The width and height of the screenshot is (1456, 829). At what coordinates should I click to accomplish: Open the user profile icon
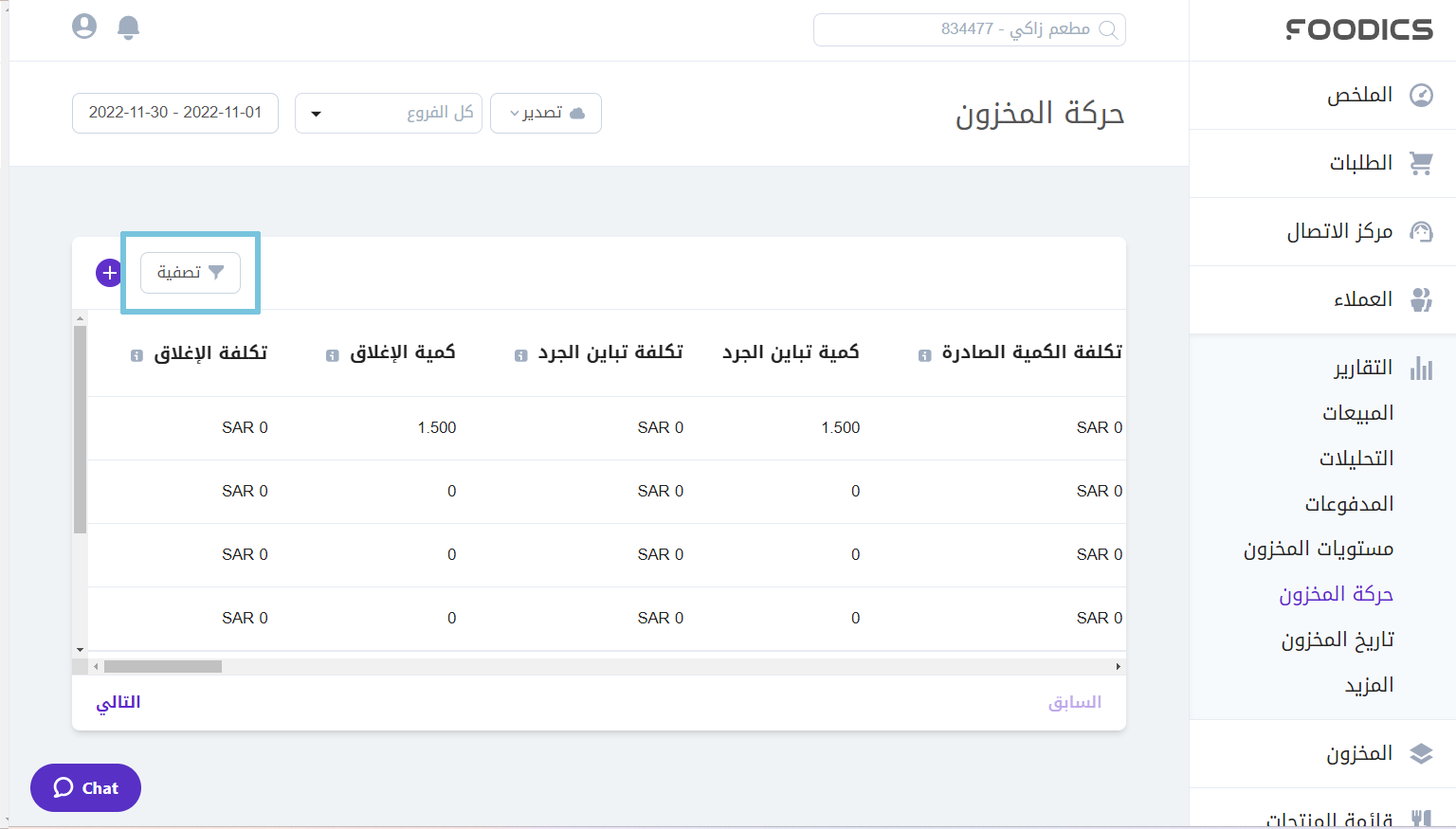pyautogui.click(x=83, y=27)
